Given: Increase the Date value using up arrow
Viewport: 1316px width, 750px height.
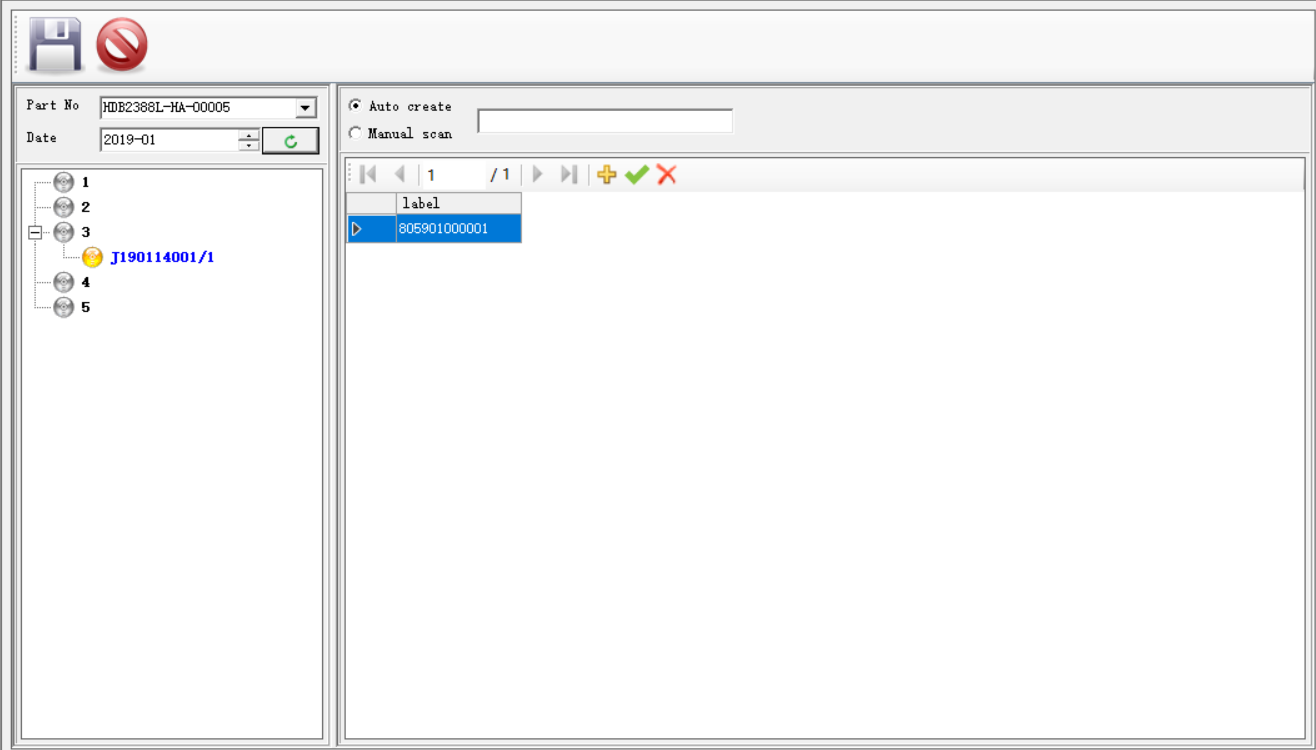Looking at the screenshot, I should point(249,135).
